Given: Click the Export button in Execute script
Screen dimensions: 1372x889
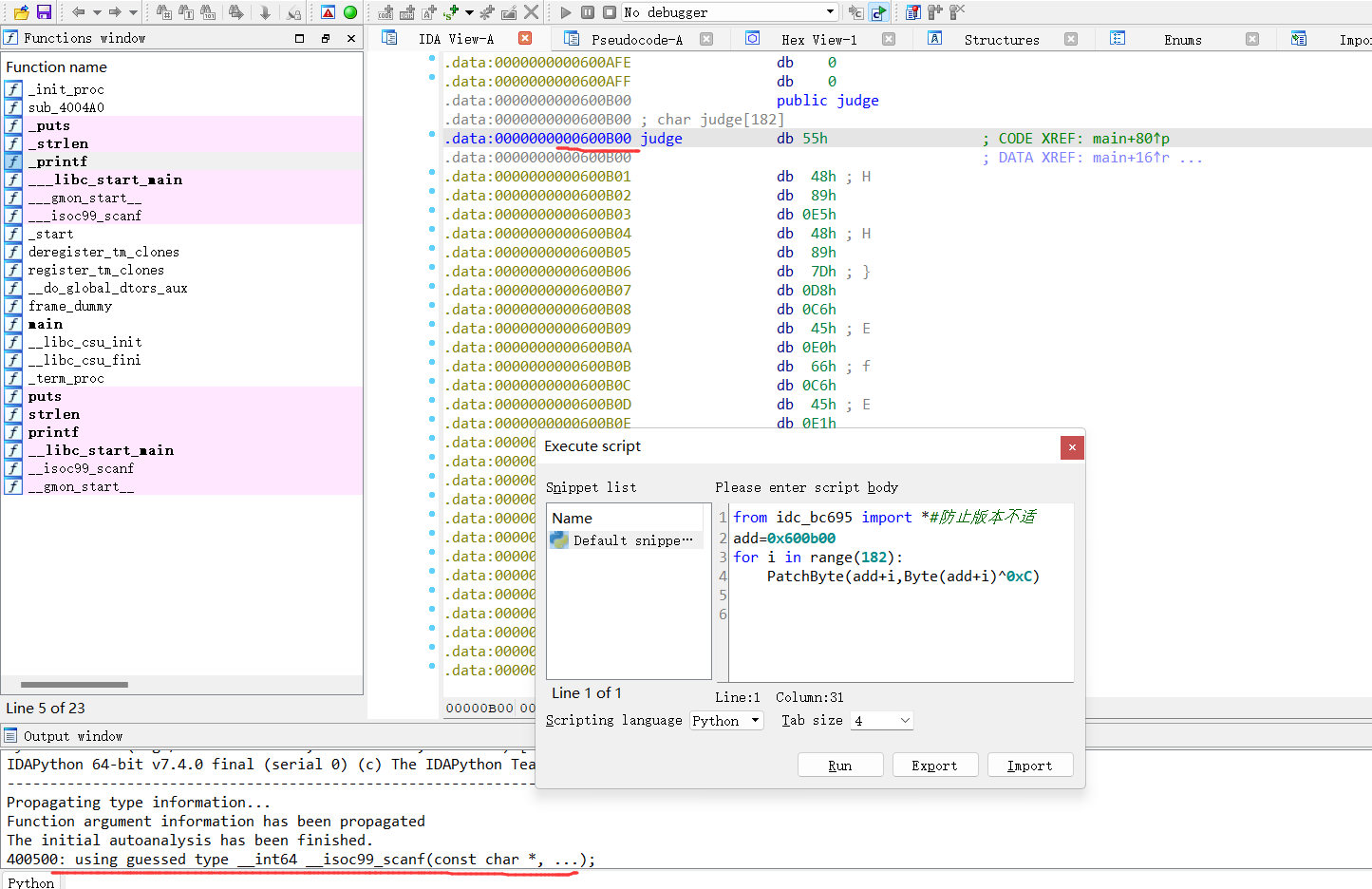Looking at the screenshot, I should click(x=935, y=766).
